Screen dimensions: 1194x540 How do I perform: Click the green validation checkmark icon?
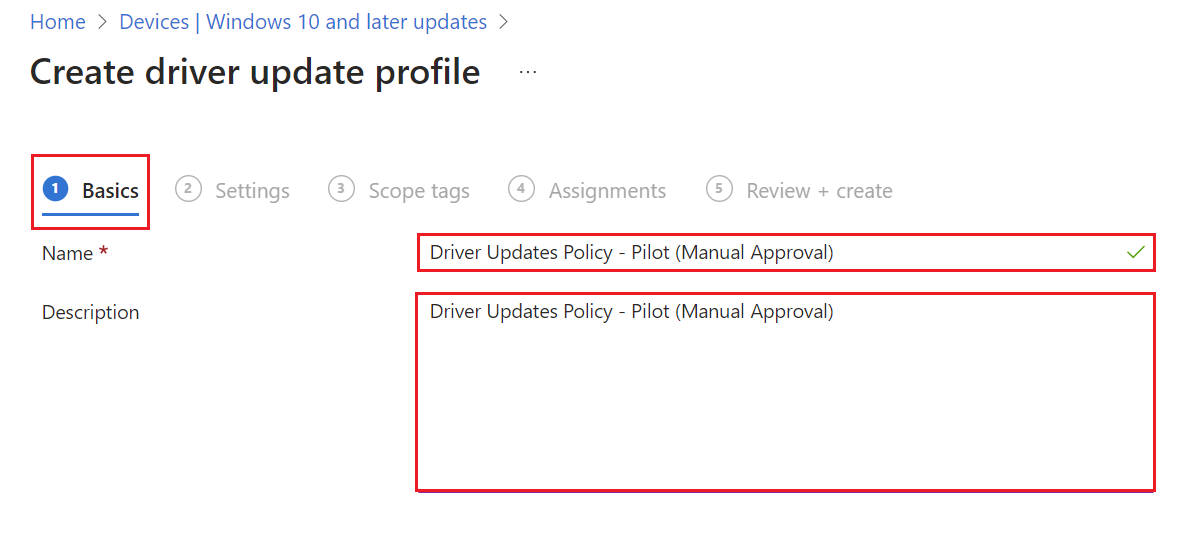[x=1135, y=253]
